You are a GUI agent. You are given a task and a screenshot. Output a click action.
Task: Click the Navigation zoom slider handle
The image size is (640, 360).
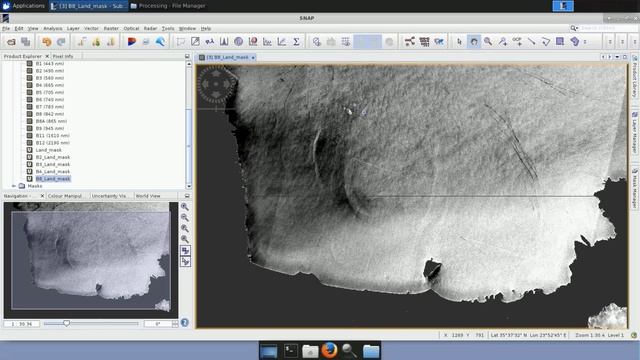pyautogui.click(x=66, y=323)
